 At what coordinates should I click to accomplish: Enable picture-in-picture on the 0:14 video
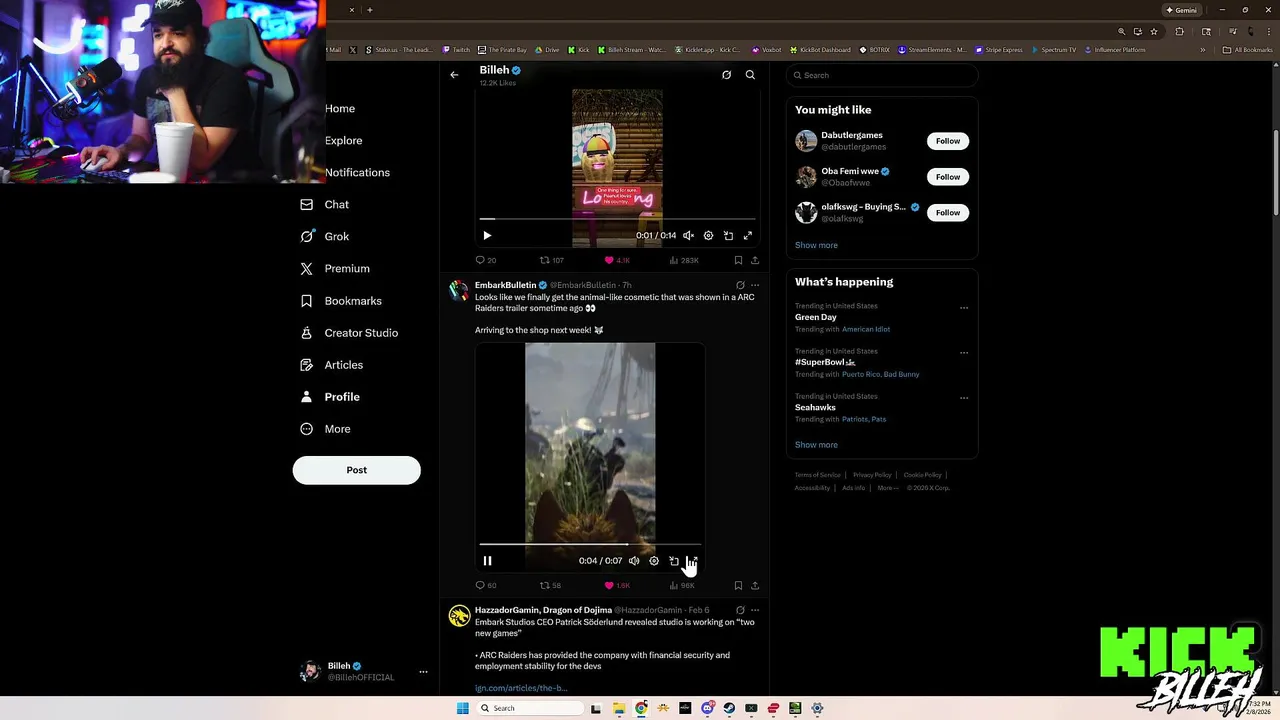click(728, 236)
